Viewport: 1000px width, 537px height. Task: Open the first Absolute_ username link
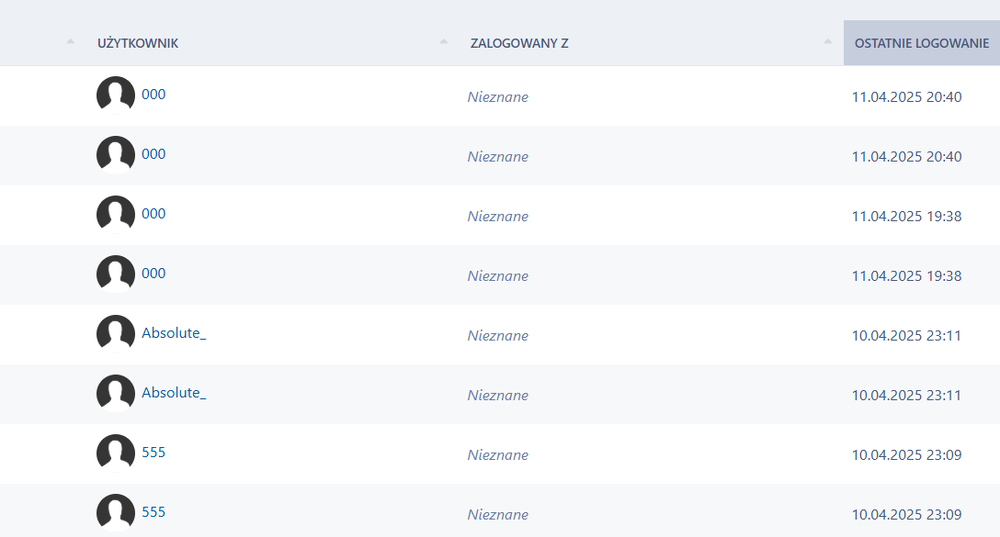point(174,333)
